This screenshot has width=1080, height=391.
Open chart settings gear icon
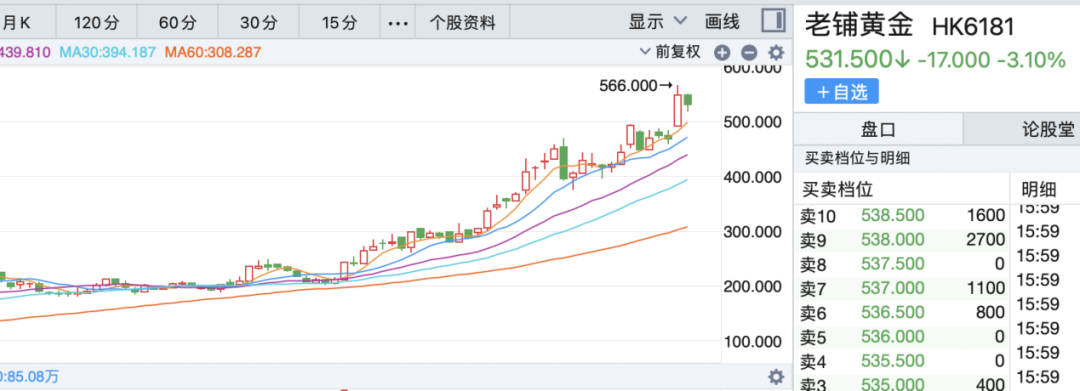click(776, 52)
